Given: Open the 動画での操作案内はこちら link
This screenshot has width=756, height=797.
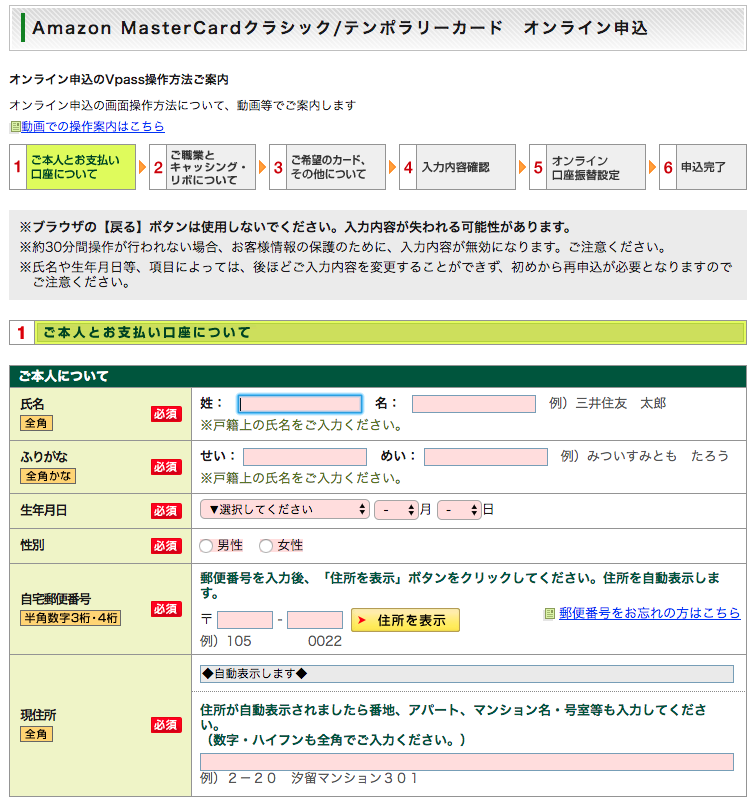Looking at the screenshot, I should [93, 127].
